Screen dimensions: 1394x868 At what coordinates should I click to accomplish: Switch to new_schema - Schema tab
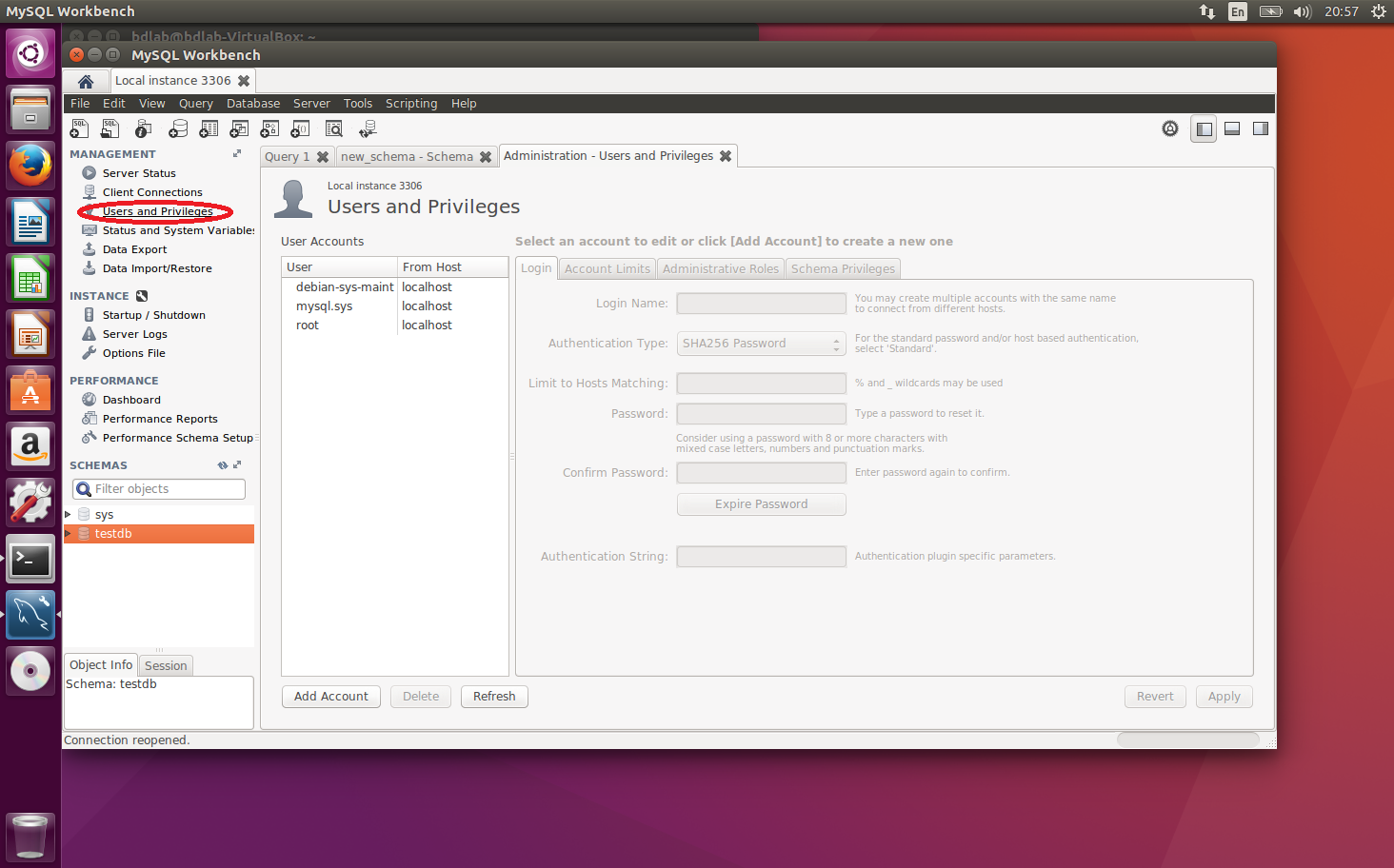tap(407, 157)
